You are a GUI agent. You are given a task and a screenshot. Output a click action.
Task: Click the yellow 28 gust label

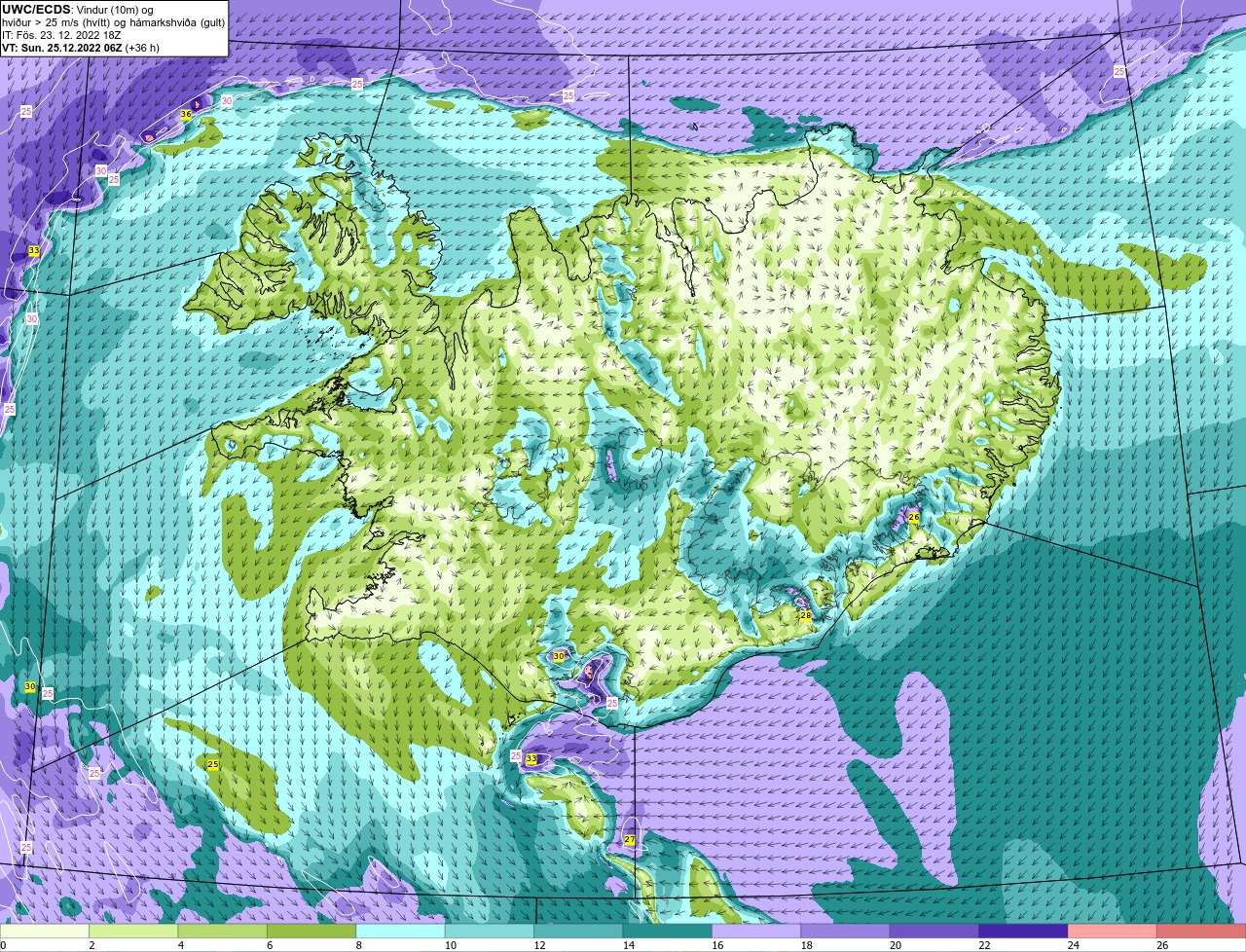tap(805, 615)
